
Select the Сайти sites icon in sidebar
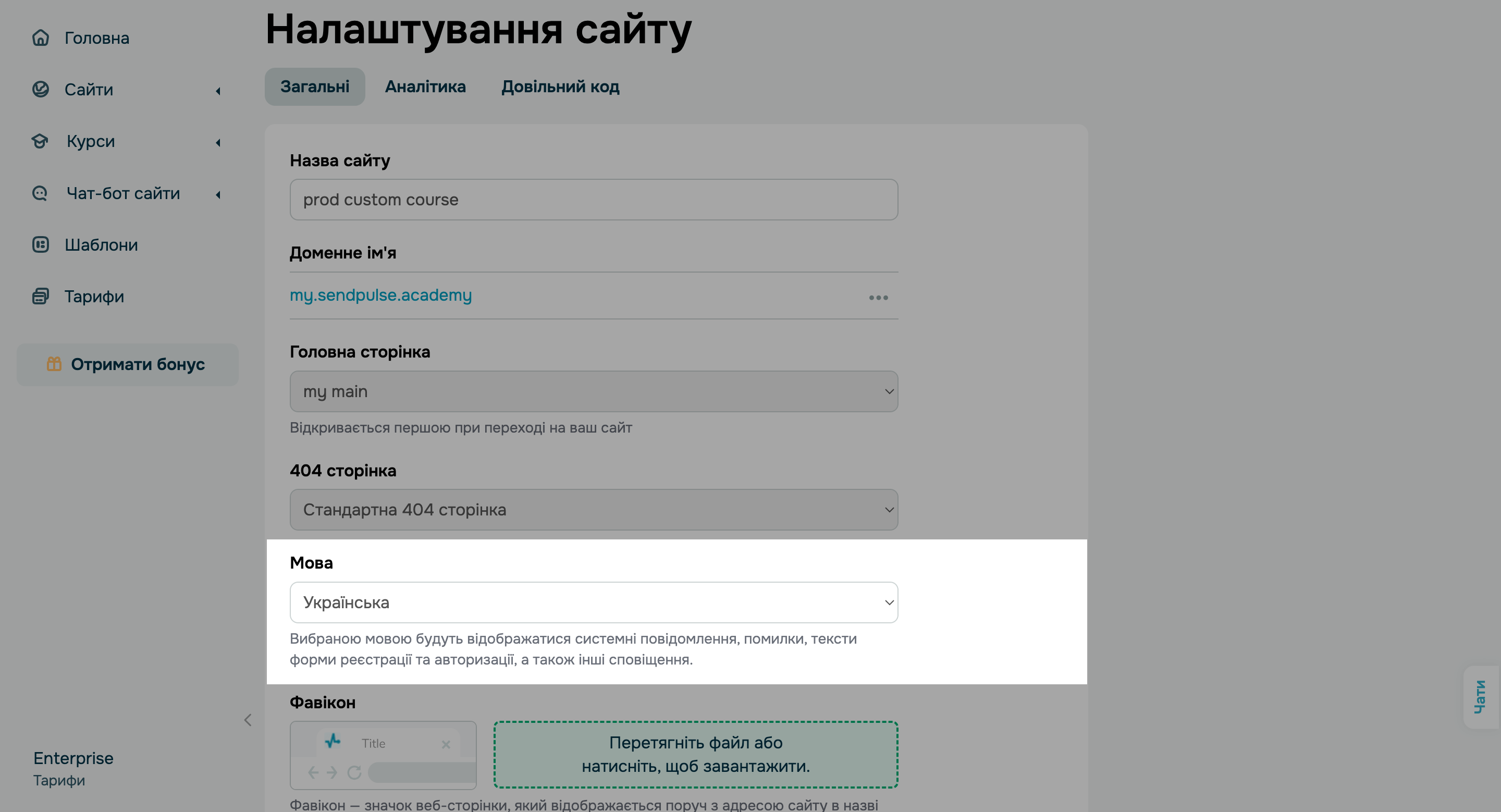pos(40,89)
